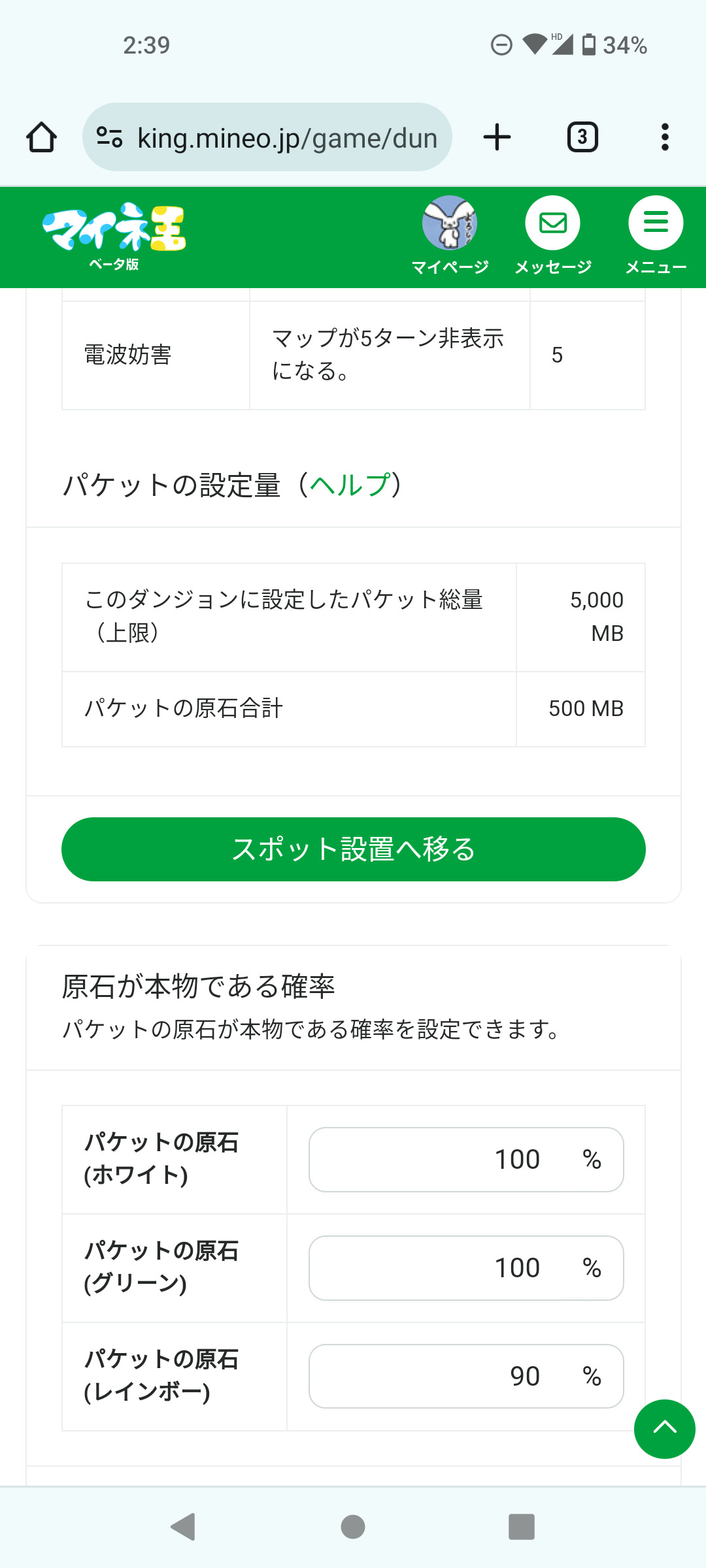Open マイページ rabbit avatar icon
Viewport: 706px width, 1568px height.
coord(450,223)
